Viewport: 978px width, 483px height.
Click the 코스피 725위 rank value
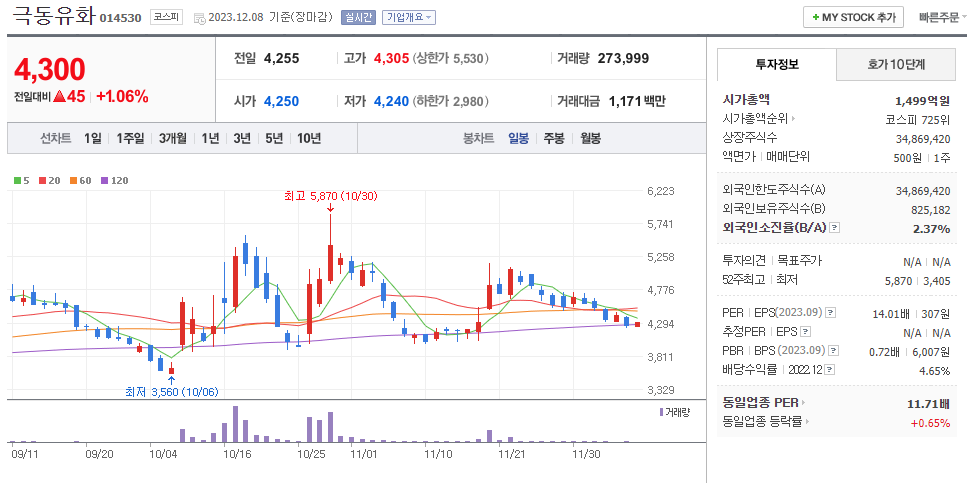(x=916, y=119)
